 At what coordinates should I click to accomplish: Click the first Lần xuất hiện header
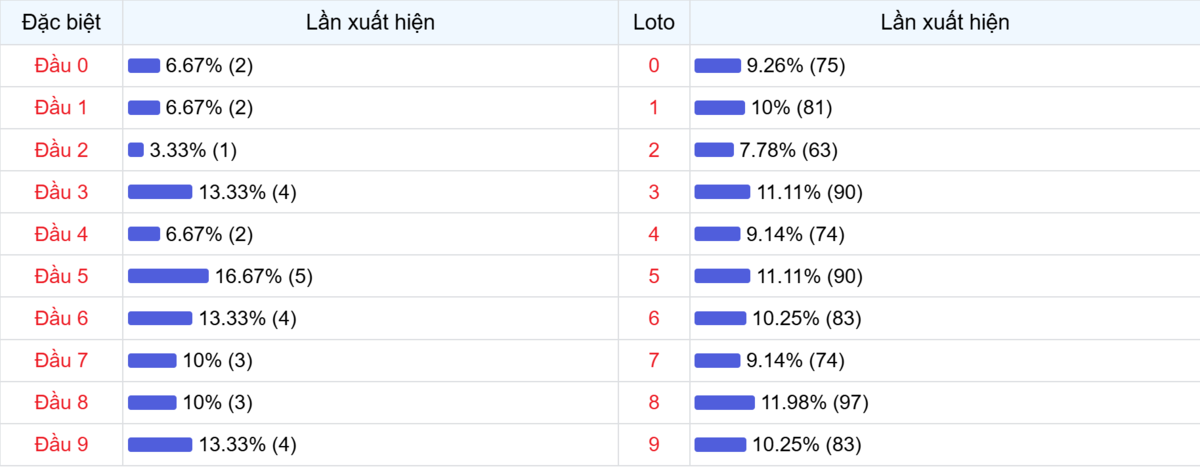click(371, 22)
